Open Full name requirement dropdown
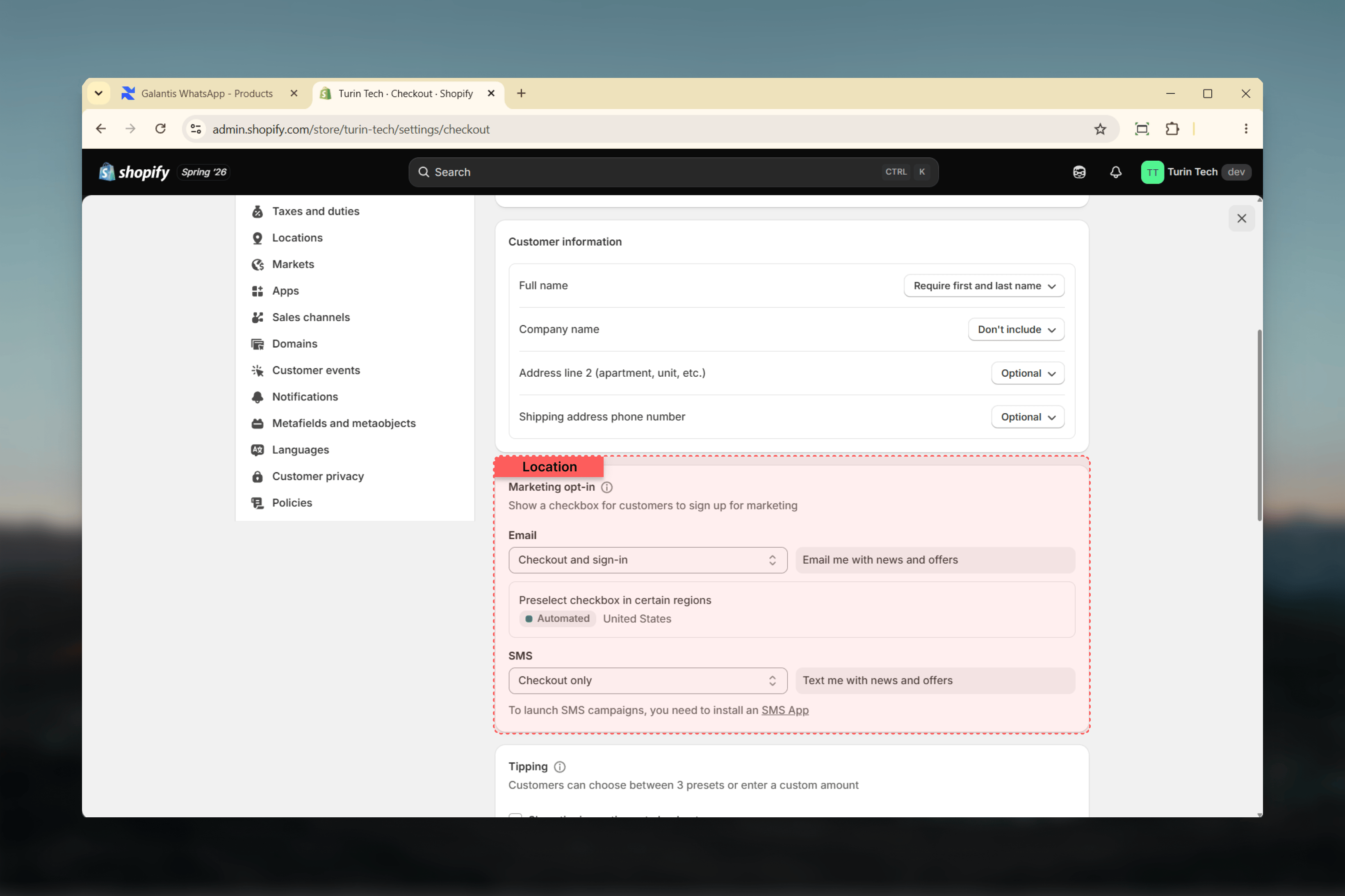Viewport: 1345px width, 896px height. (x=983, y=286)
